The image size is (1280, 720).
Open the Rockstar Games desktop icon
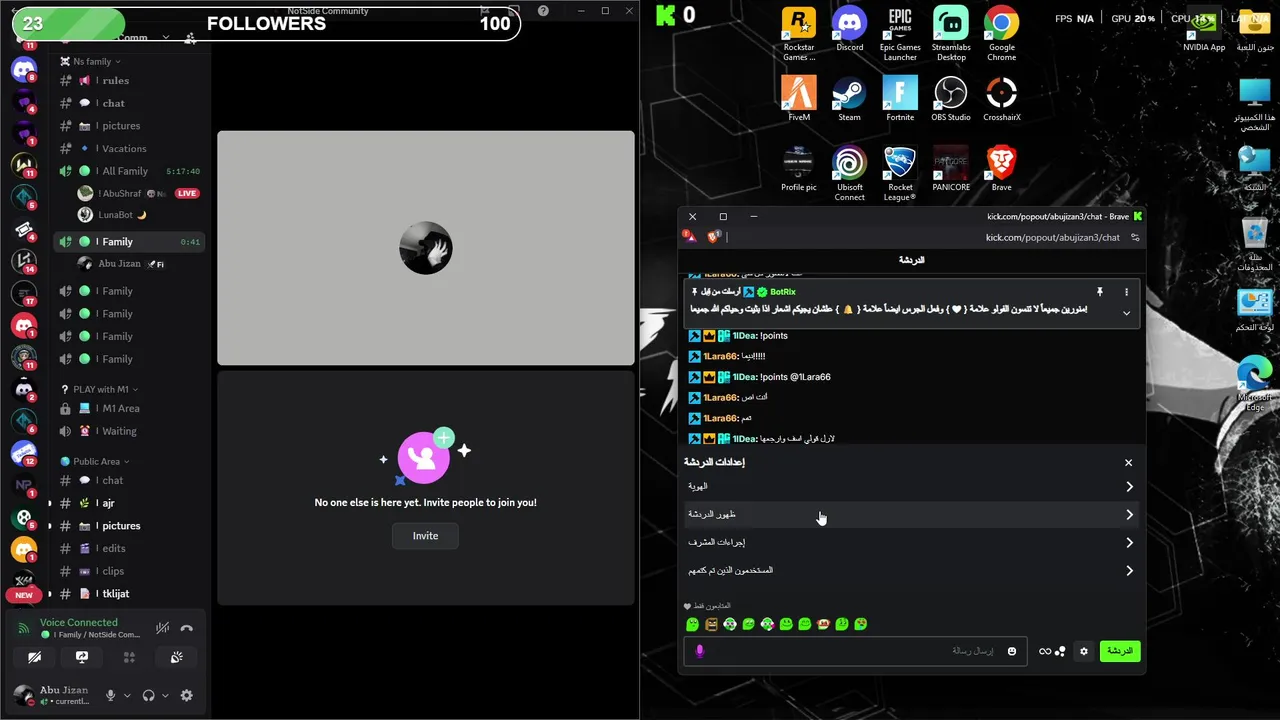799,35
